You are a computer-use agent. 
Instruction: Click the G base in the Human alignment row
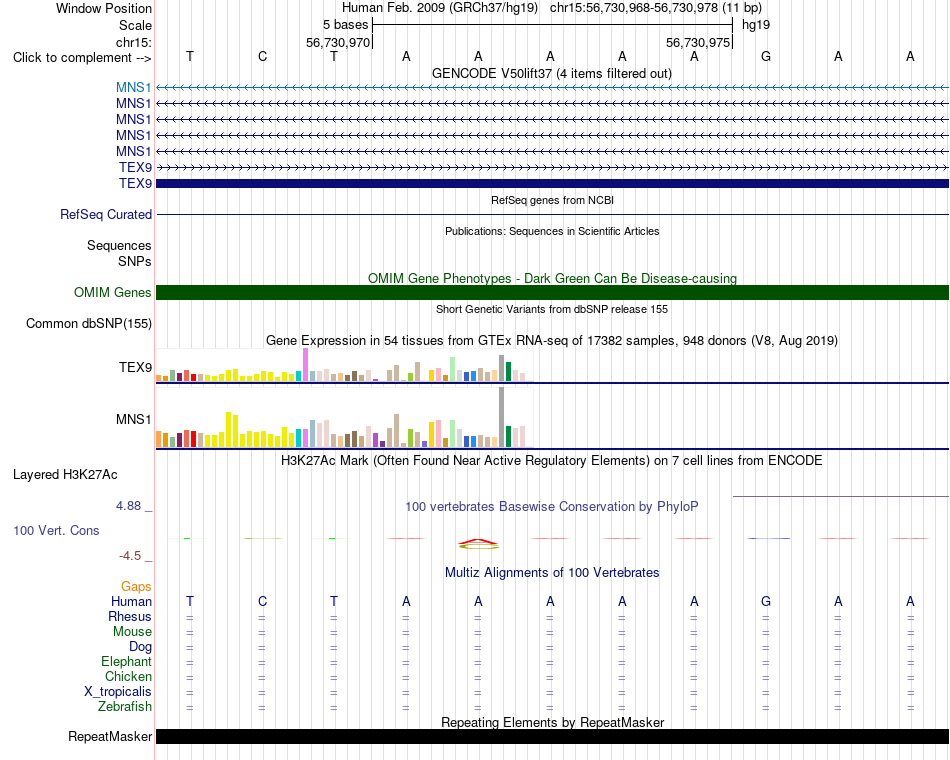[x=766, y=601]
